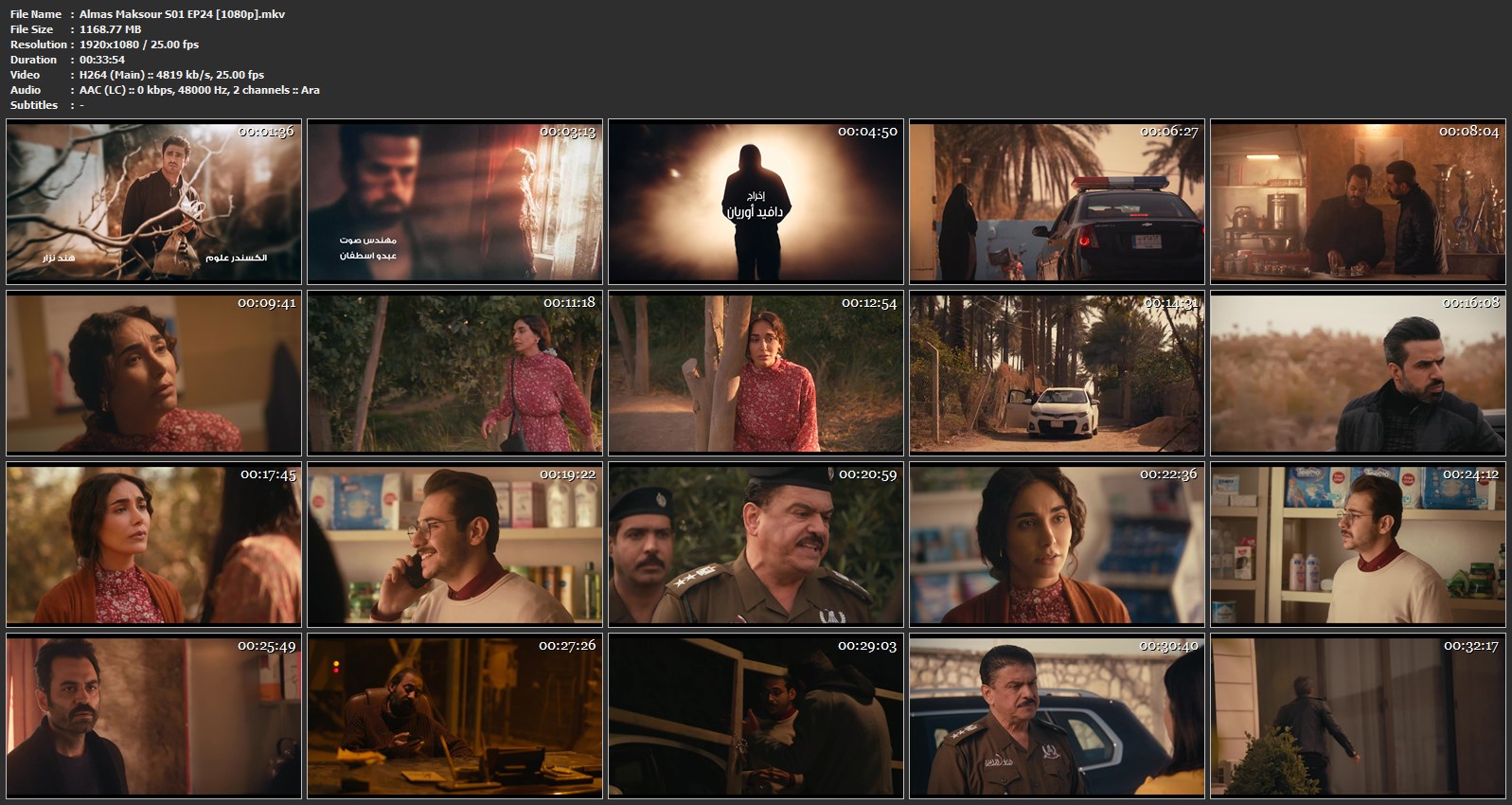This screenshot has height=805, width=1512.
Task: Select the night desk frame 00:27:26
Action: coord(454,716)
